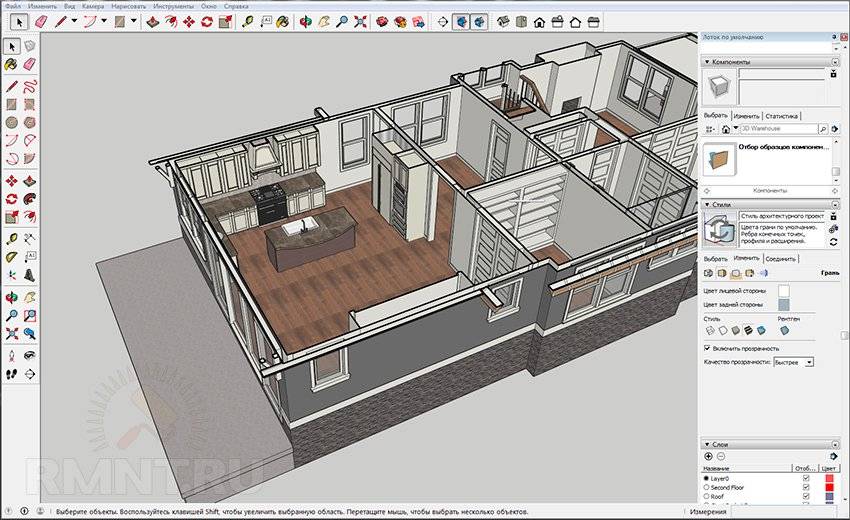Open the 'Камера' menu
Screen dimensions: 850x520
[93, 6]
